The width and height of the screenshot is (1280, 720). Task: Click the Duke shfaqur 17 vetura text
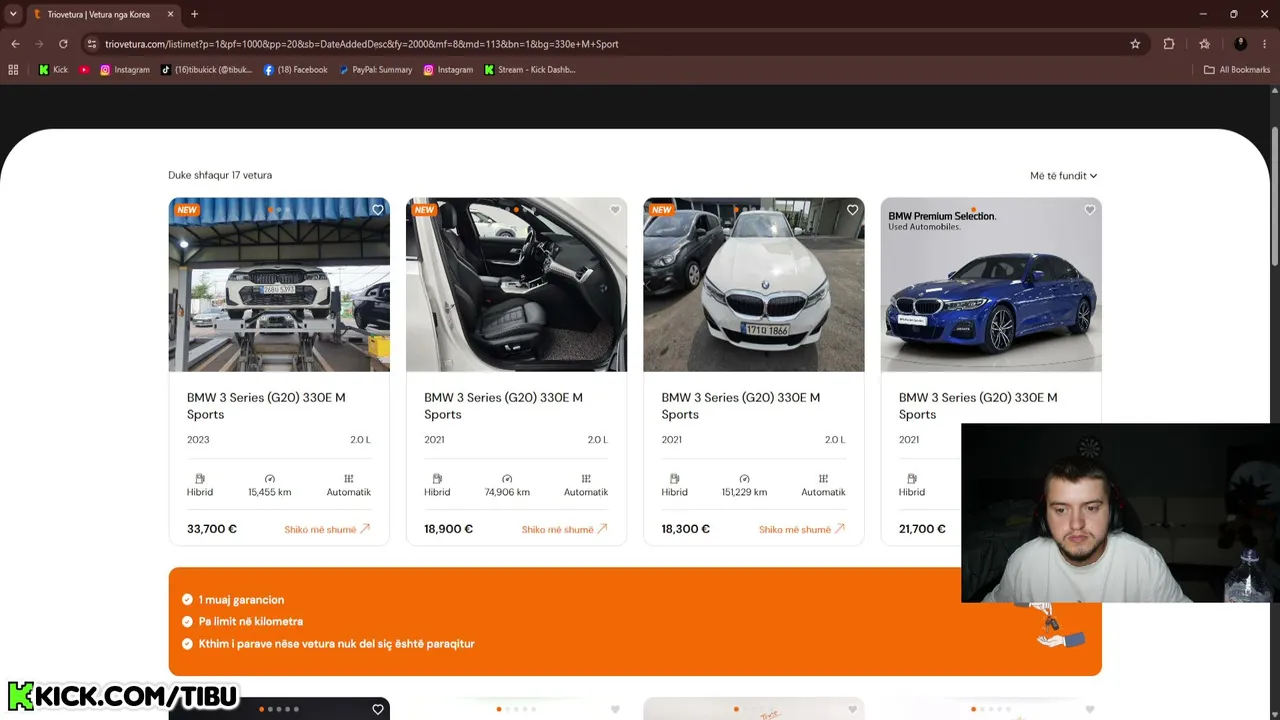pos(220,175)
